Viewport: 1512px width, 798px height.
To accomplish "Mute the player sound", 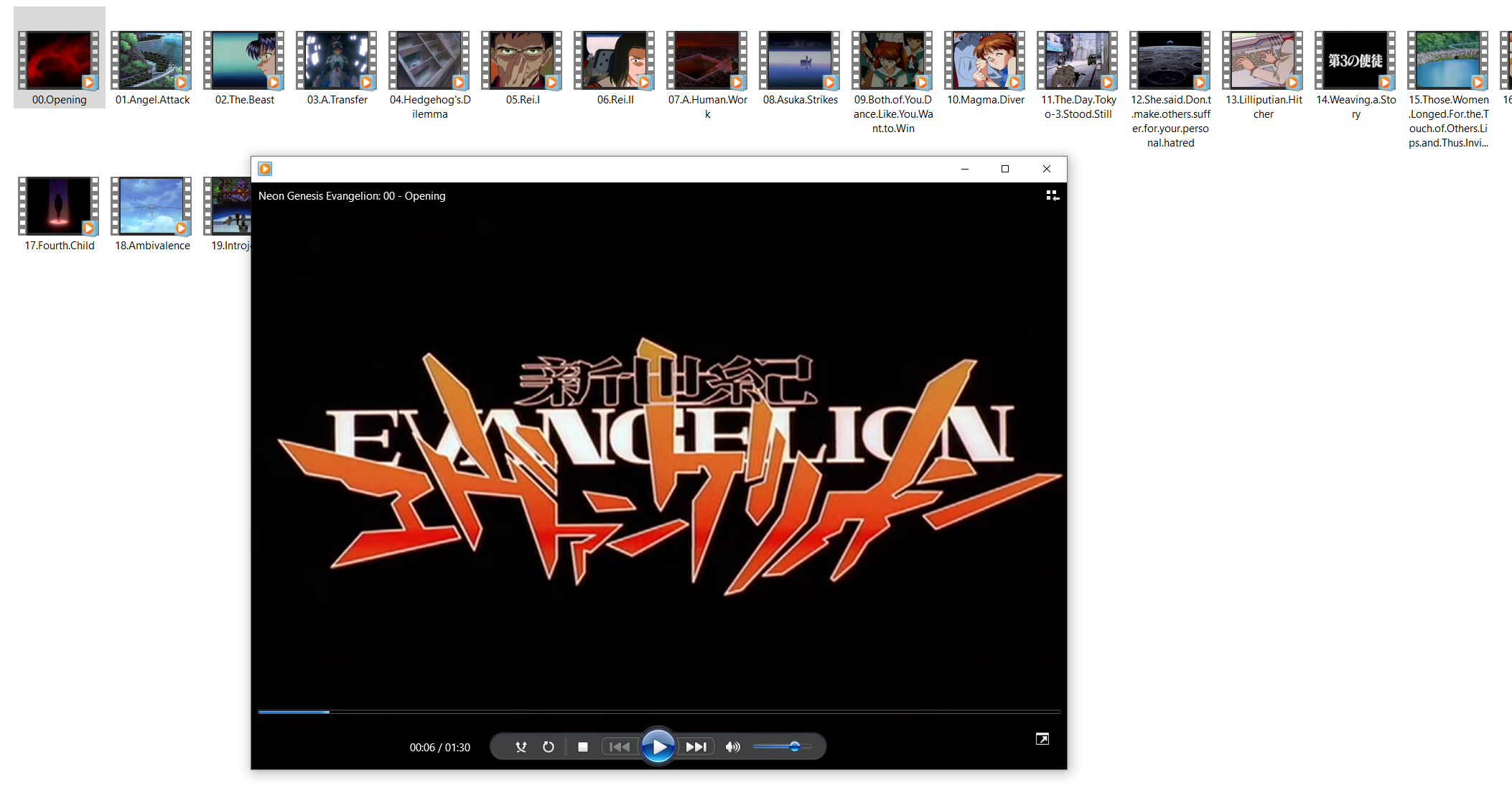I will point(732,747).
